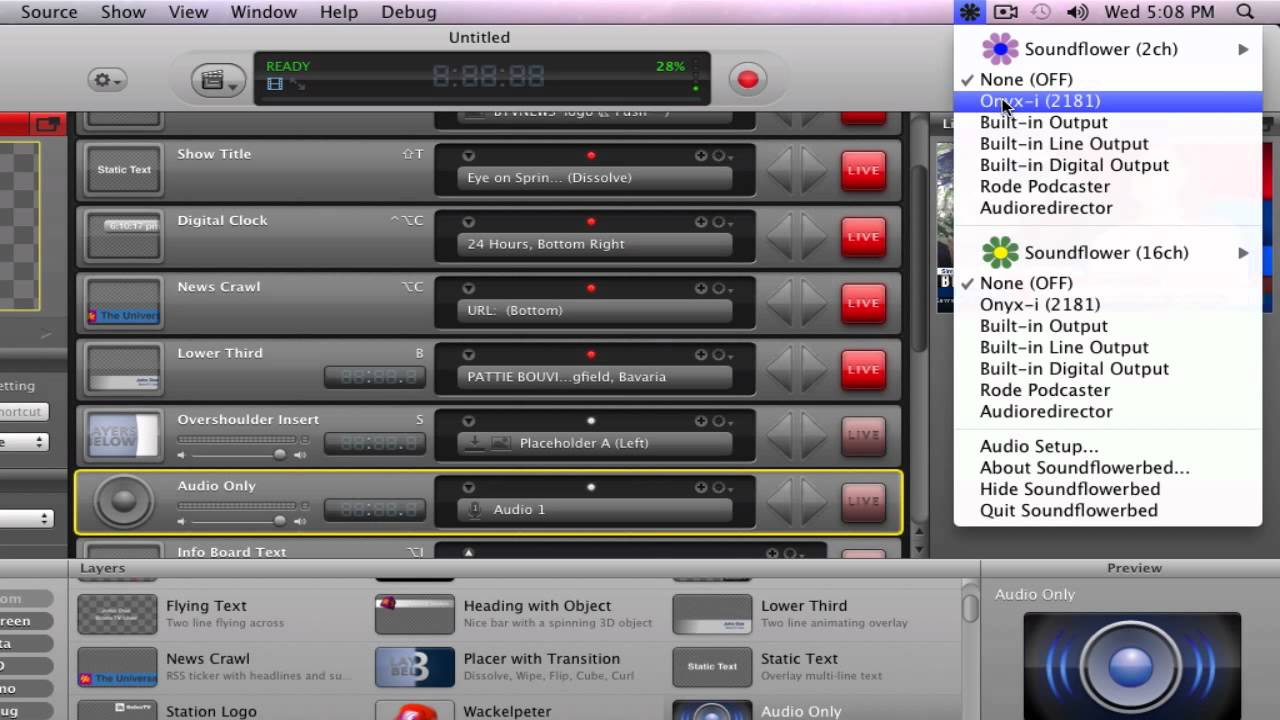Click the plus icon in Show Title row

701,156
